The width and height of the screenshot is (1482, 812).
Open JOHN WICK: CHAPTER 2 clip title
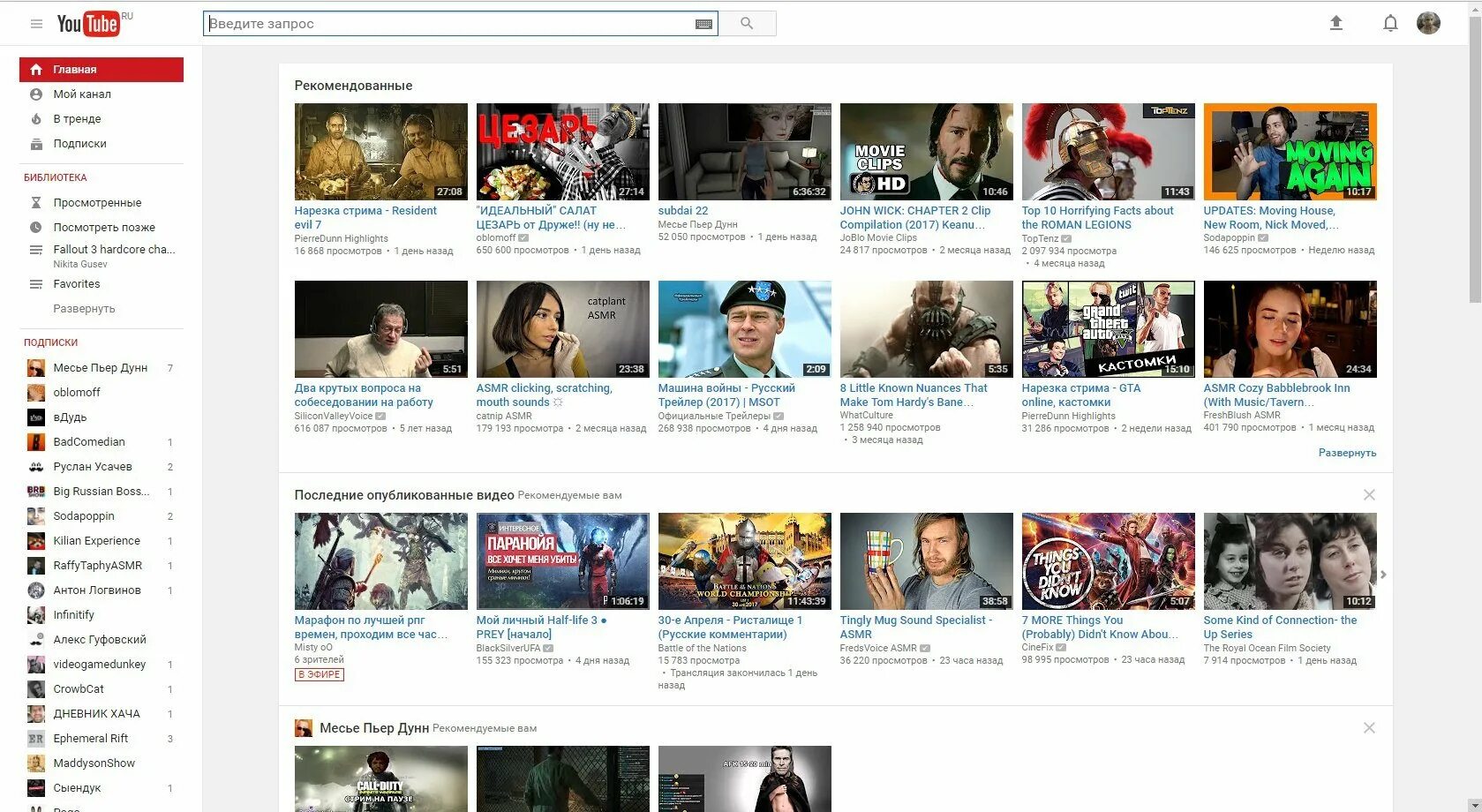[914, 218]
